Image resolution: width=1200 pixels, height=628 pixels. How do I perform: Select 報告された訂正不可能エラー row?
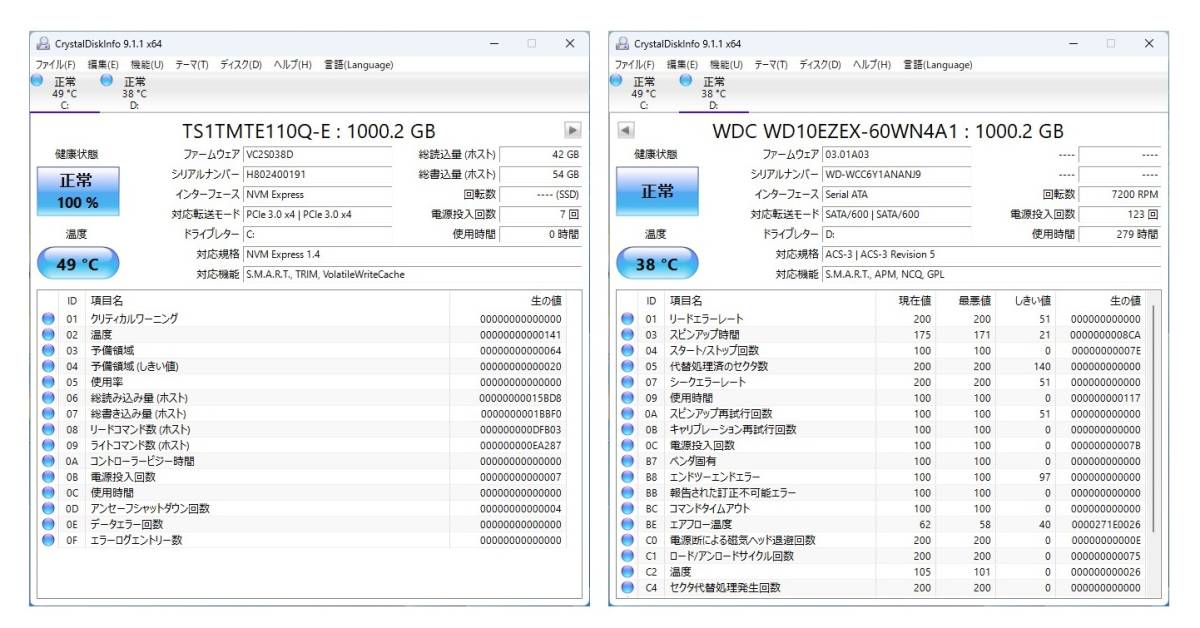(881, 493)
